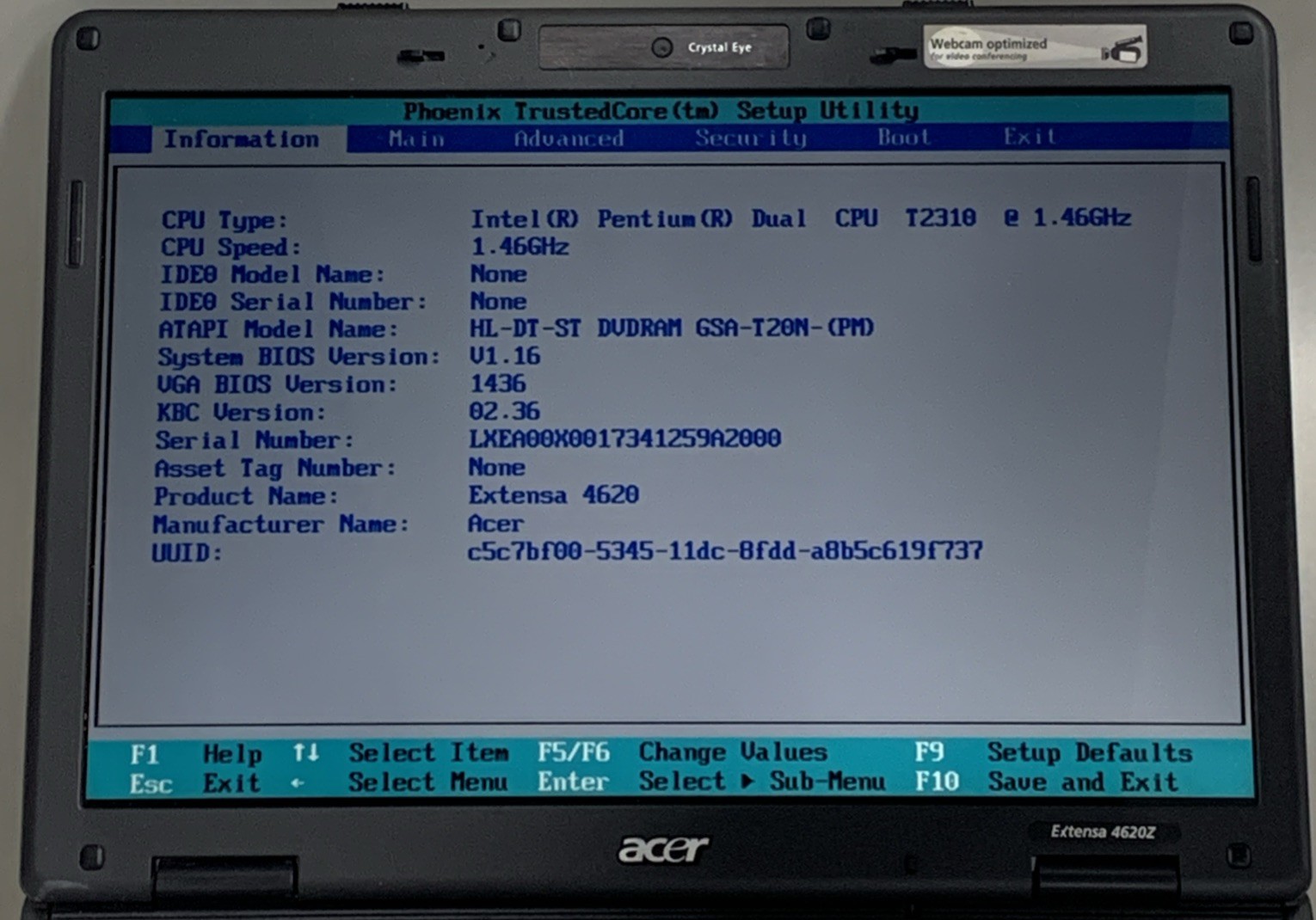The height and width of the screenshot is (920, 1316).
Task: Click the 'Asset Tag Number:' label
Action: [x=275, y=469]
